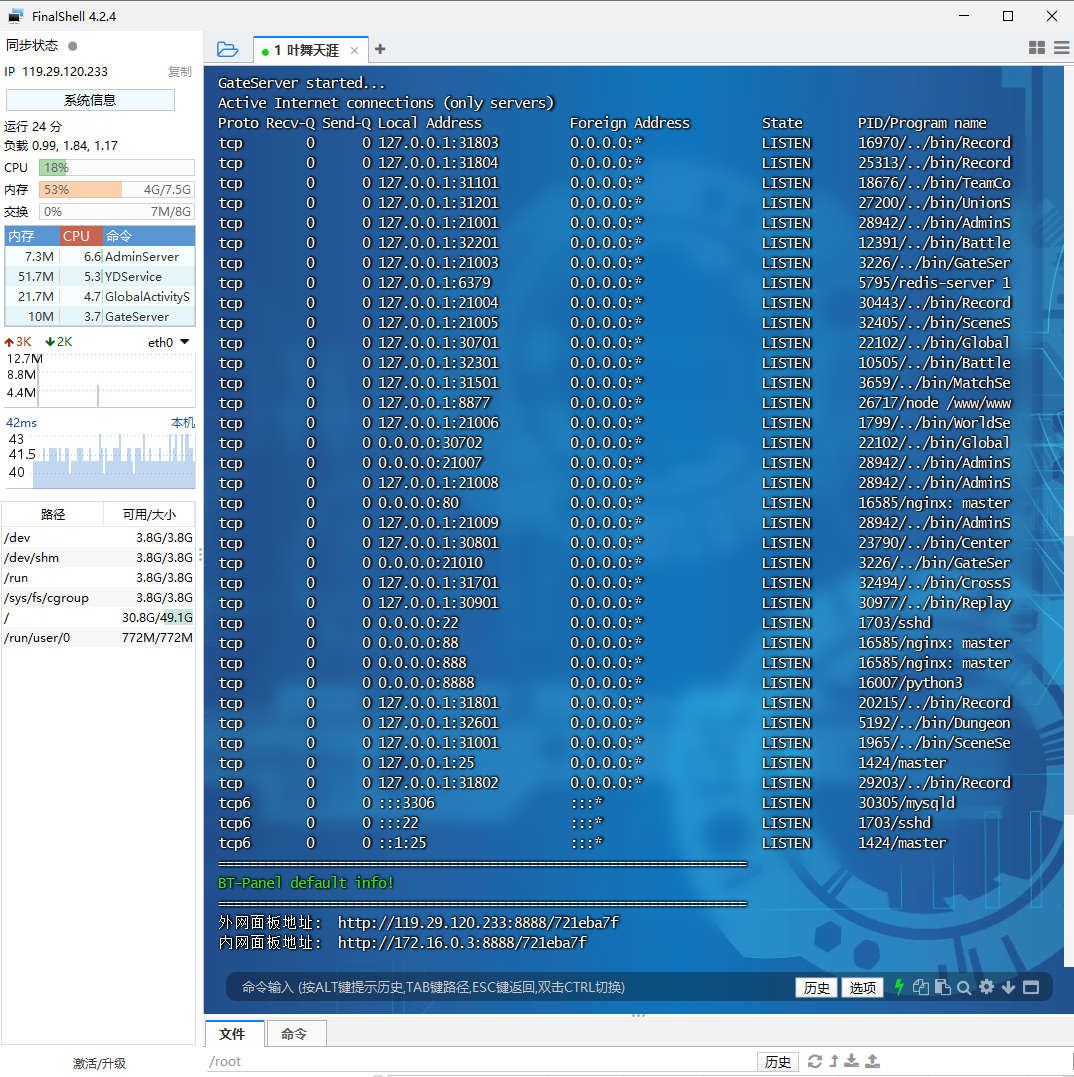Select the YDService process row

click(100, 276)
